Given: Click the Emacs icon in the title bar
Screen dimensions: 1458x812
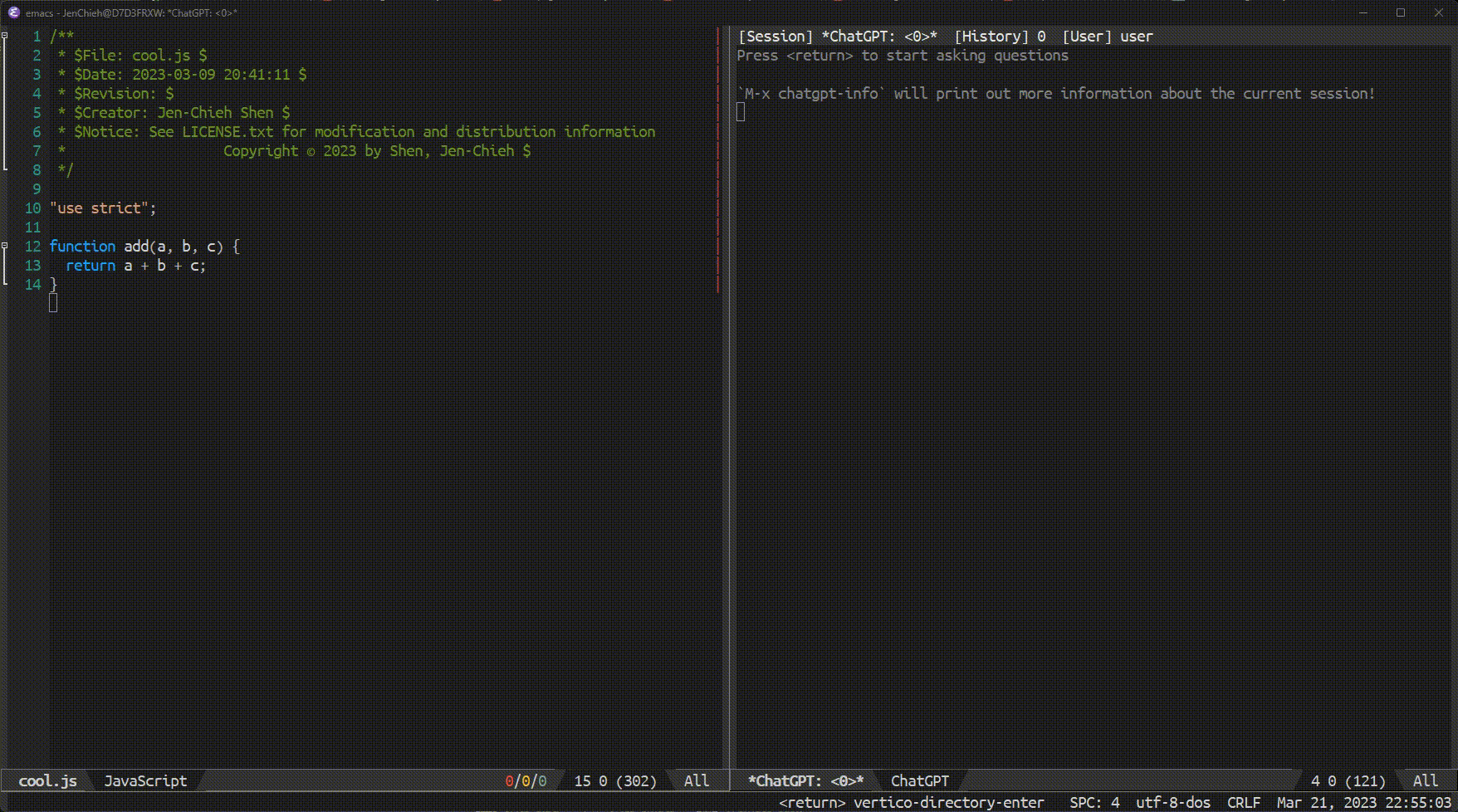Looking at the screenshot, I should point(13,12).
